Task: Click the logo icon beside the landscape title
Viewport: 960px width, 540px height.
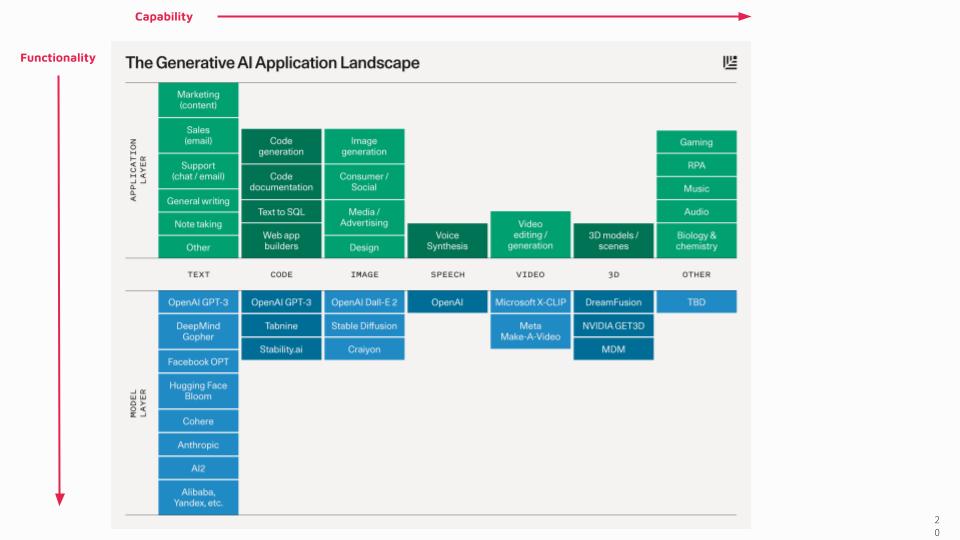Action: [730, 62]
